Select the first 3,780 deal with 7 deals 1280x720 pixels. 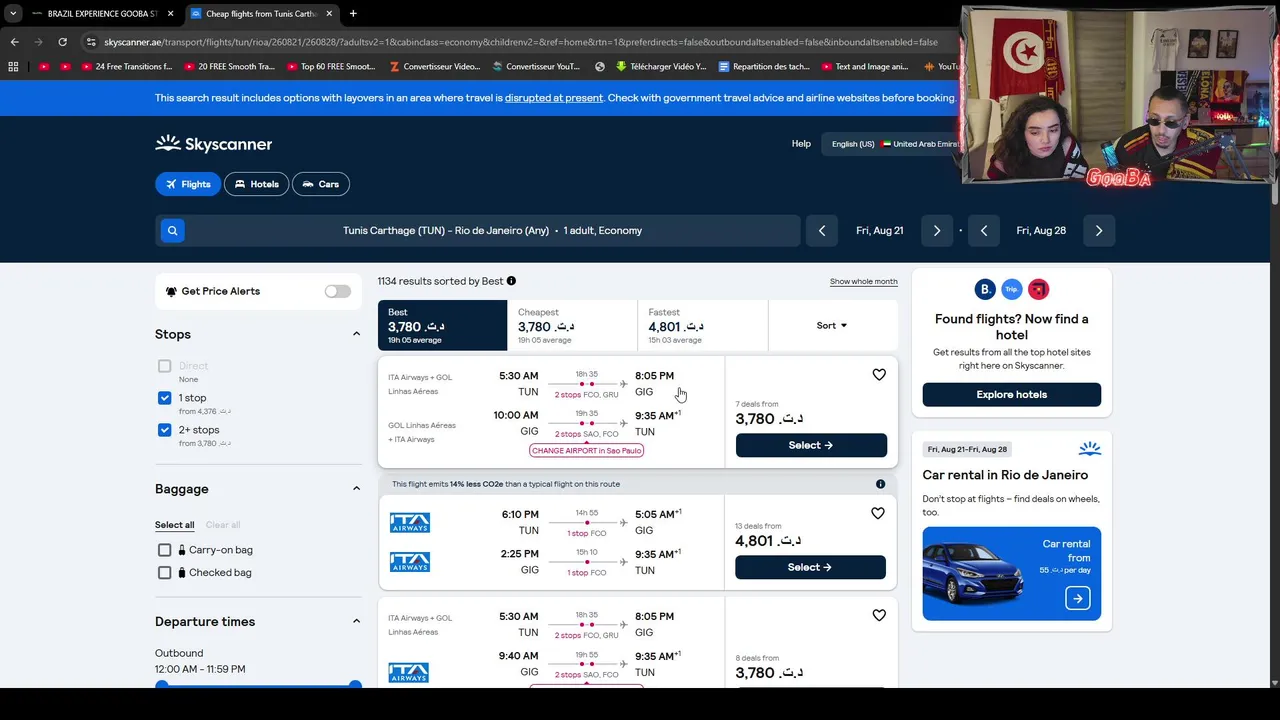(811, 445)
